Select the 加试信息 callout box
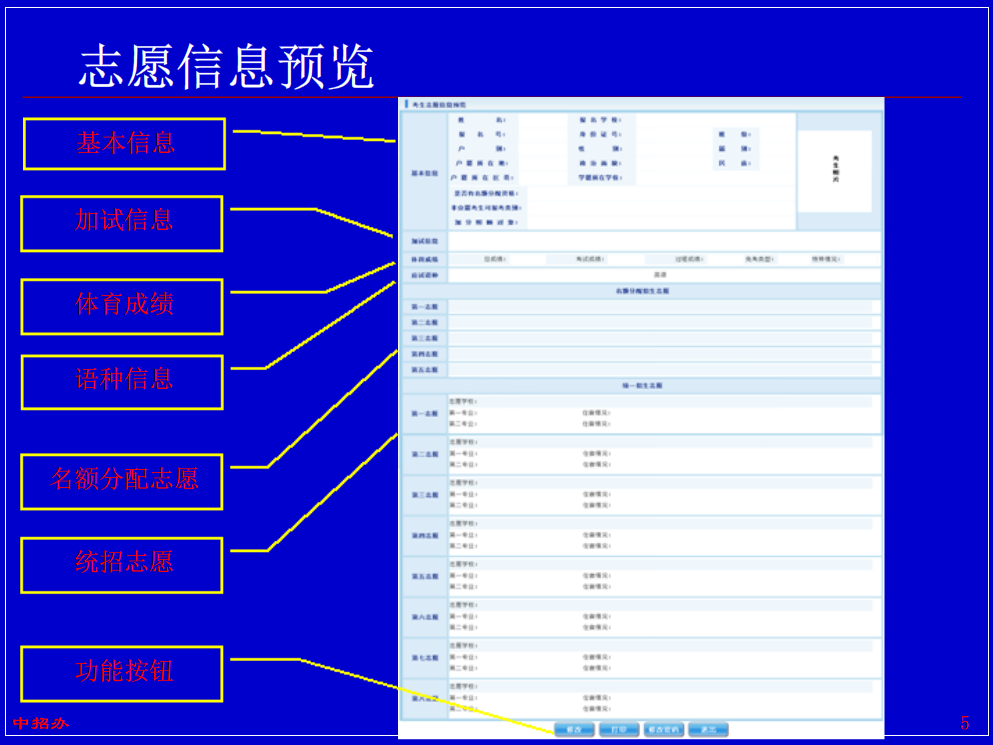 click(123, 222)
